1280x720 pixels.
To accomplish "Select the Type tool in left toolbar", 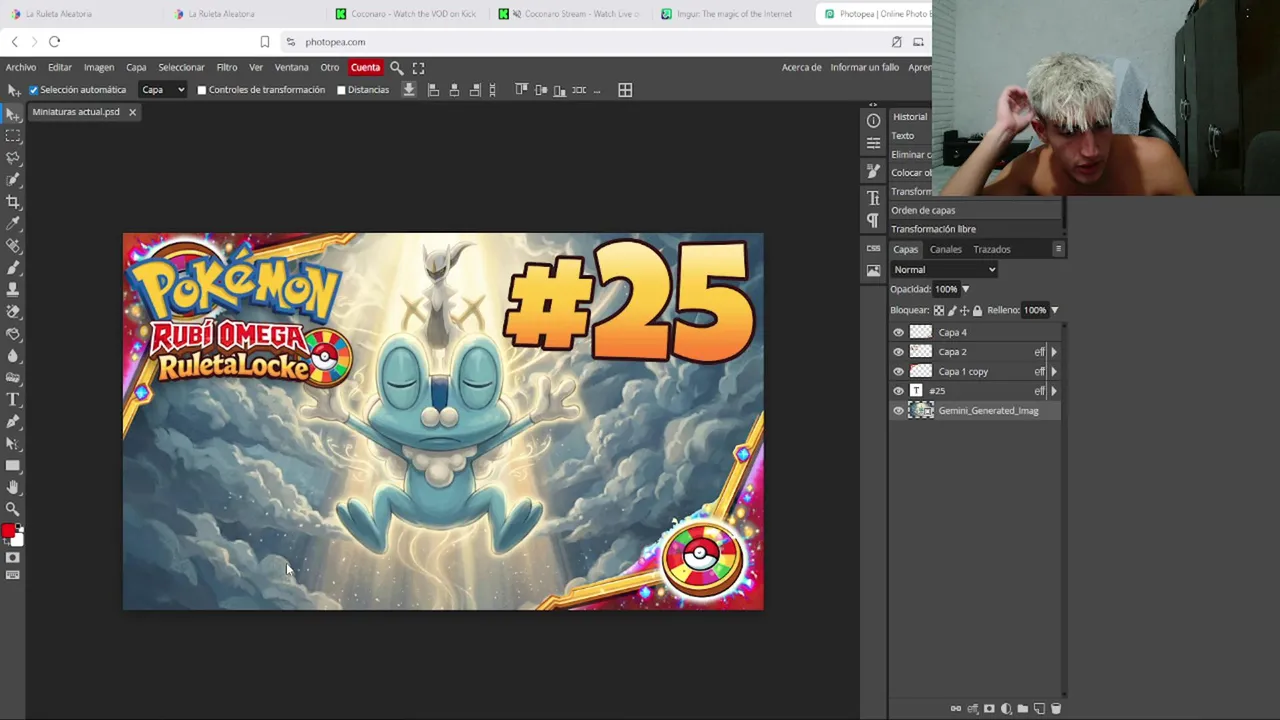I will [x=13, y=400].
